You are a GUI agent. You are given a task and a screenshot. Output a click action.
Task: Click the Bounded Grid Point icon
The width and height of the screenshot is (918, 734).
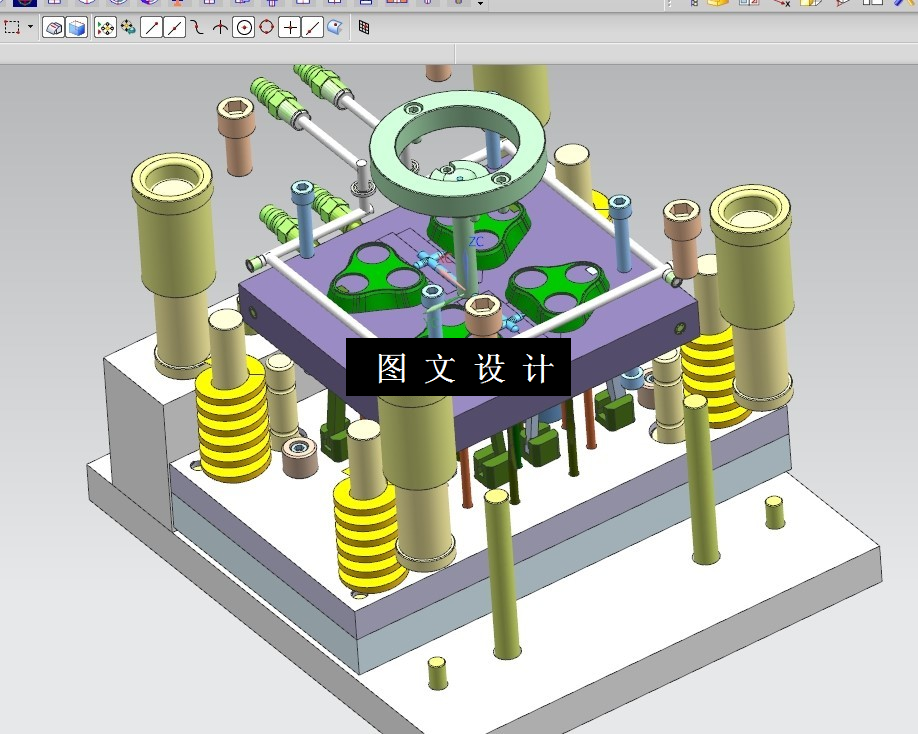click(x=364, y=28)
